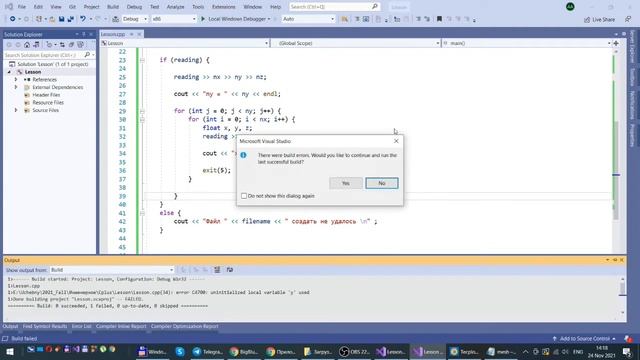Click the split editor plus icon
The image size is (640, 360).
pyautogui.click(x=616, y=43)
